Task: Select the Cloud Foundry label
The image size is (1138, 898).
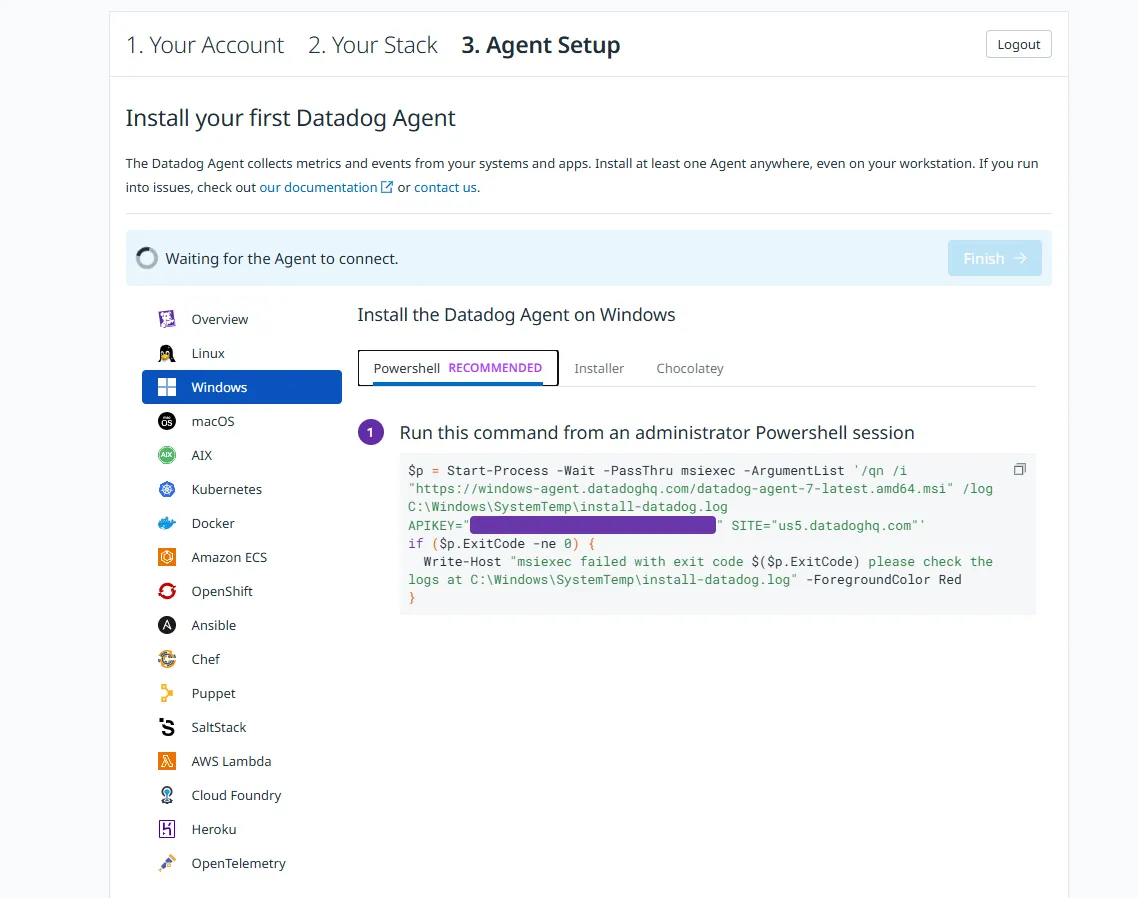Action: [236, 796]
